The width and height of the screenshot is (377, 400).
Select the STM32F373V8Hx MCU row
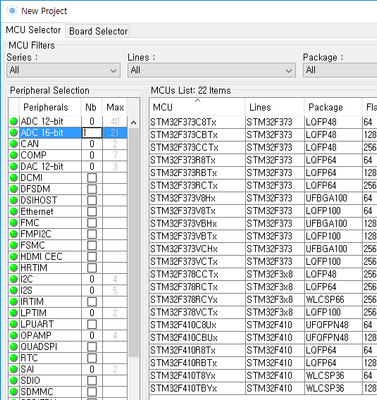(263, 198)
